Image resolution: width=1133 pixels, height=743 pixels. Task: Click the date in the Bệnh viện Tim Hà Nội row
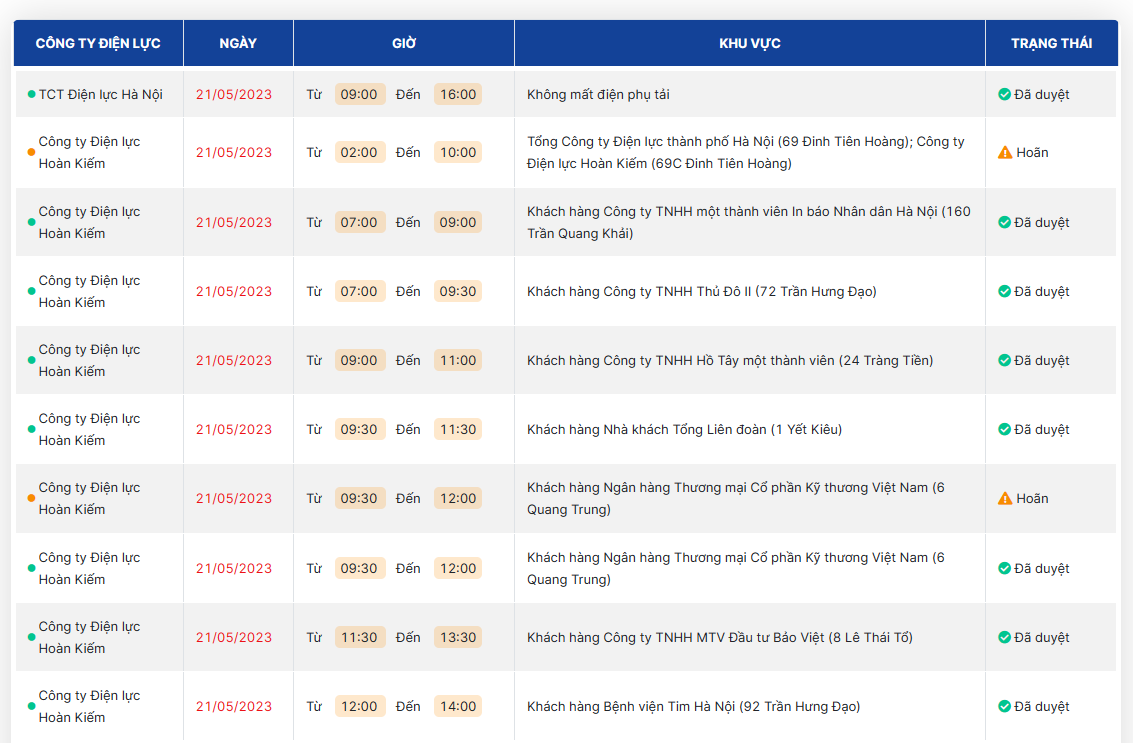(234, 706)
